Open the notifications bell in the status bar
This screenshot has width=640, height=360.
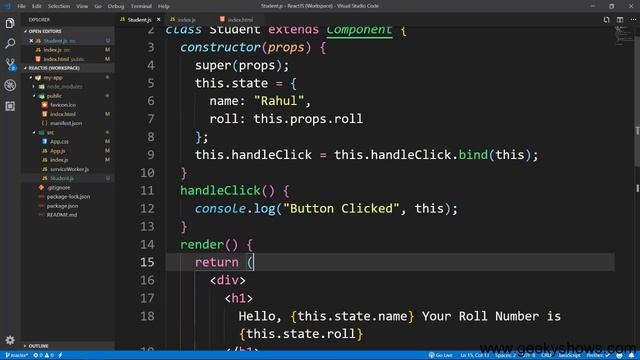(x=631, y=356)
